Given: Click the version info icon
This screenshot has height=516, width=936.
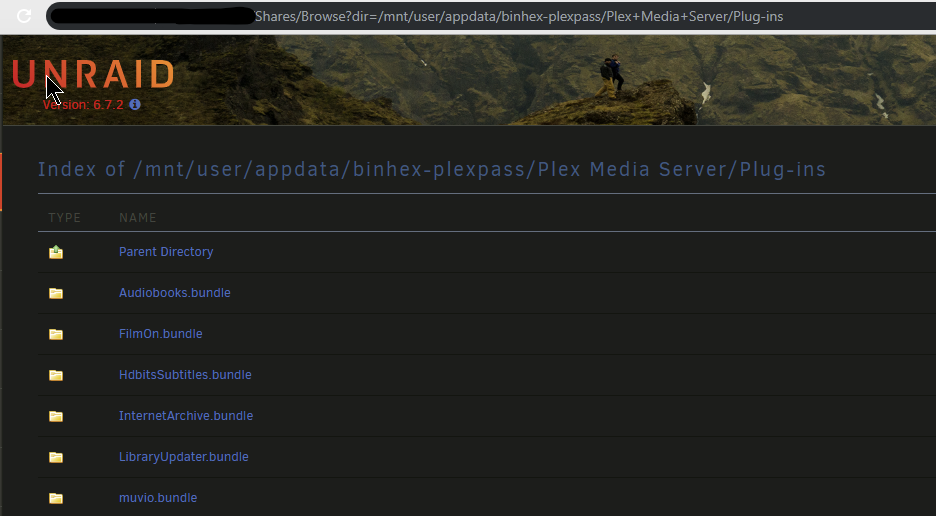Looking at the screenshot, I should pyautogui.click(x=135, y=105).
